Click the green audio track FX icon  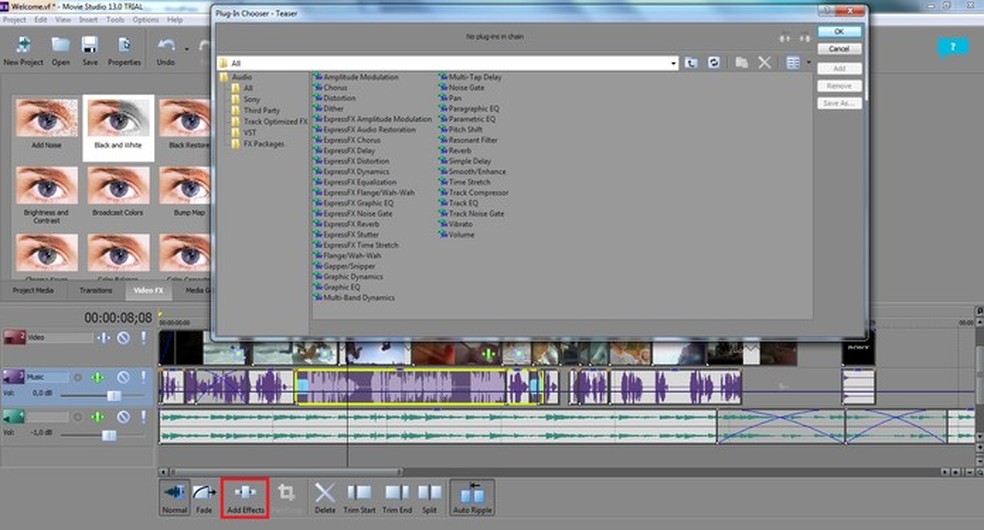pyautogui.click(x=97, y=416)
